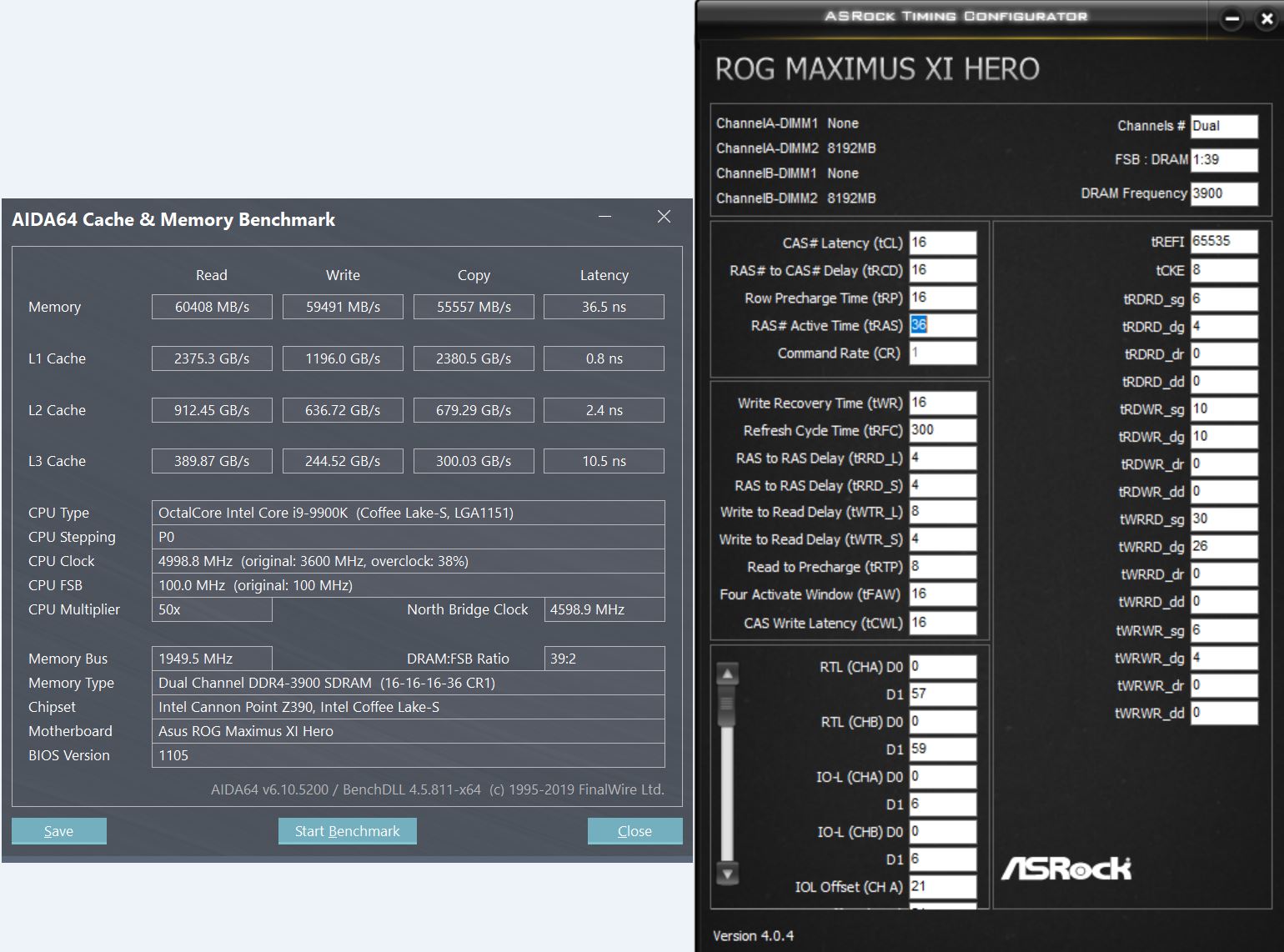Click the IOL Offset (CH A) field
The image size is (1284, 952).
pos(942,887)
